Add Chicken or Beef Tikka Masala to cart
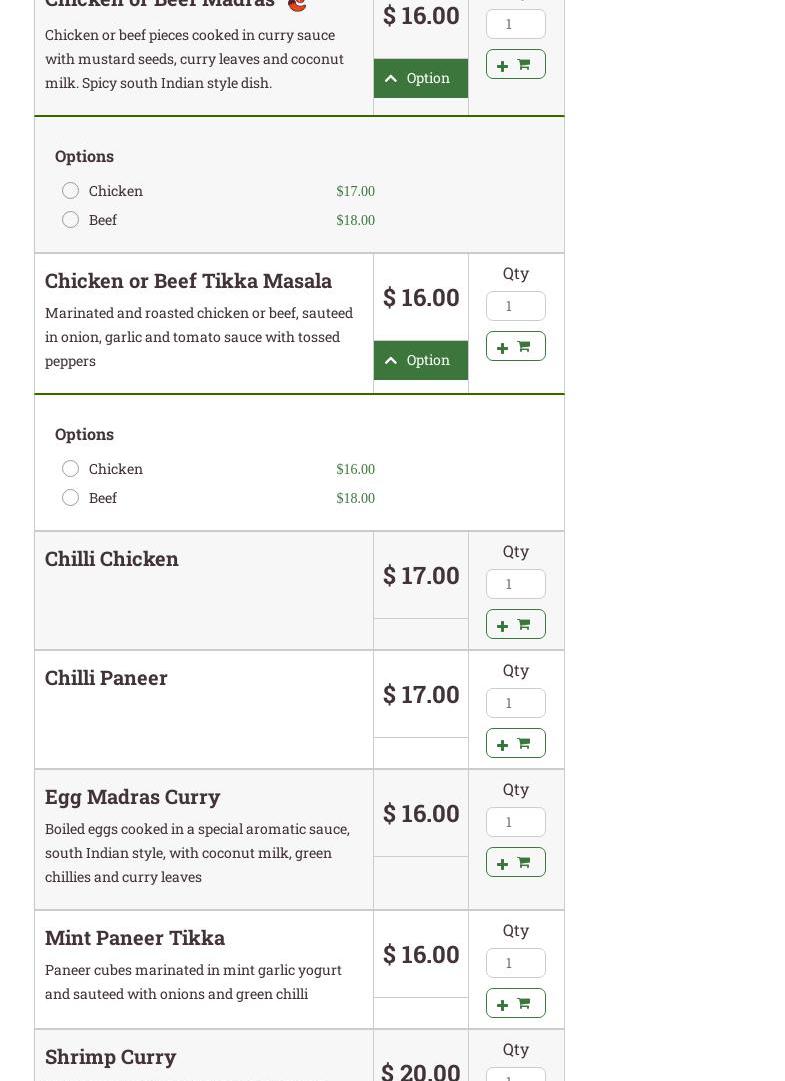The height and width of the screenshot is (1081, 785). pos(515,346)
